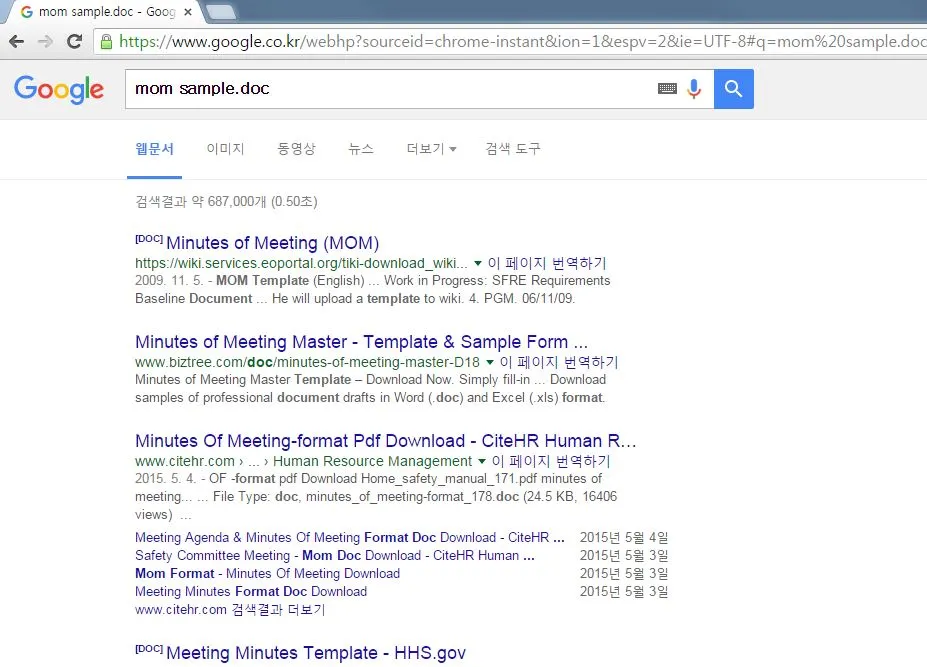Go back with the browser back arrow
927x667 pixels.
17,41
